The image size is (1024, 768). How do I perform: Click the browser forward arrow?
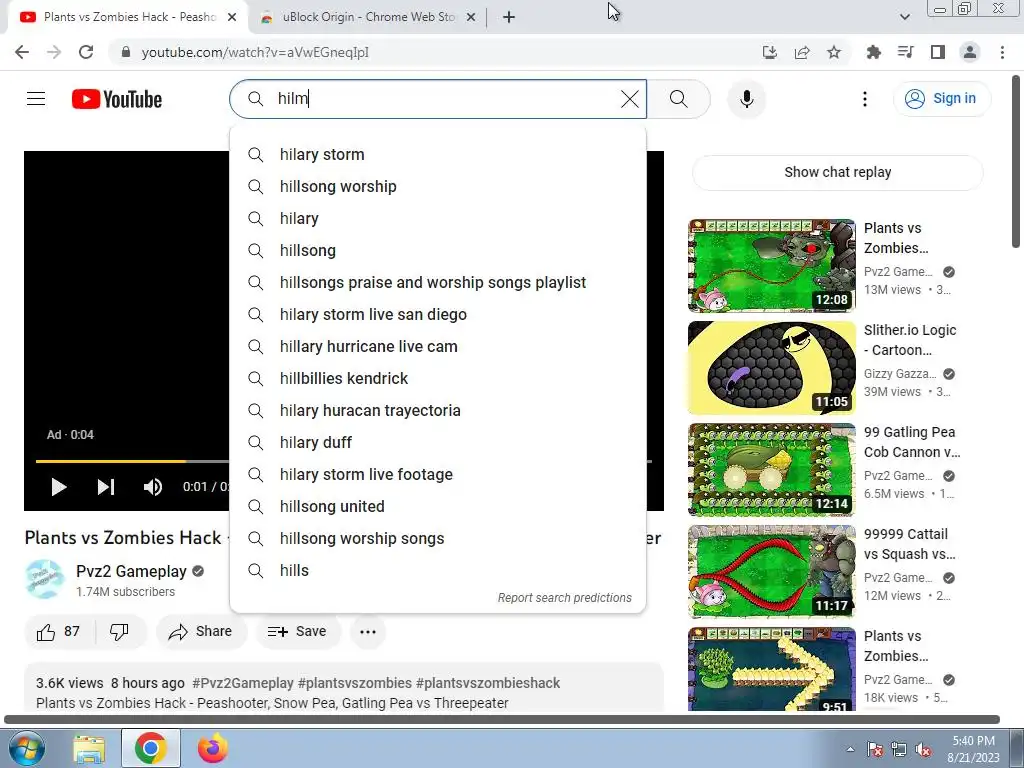coord(54,52)
